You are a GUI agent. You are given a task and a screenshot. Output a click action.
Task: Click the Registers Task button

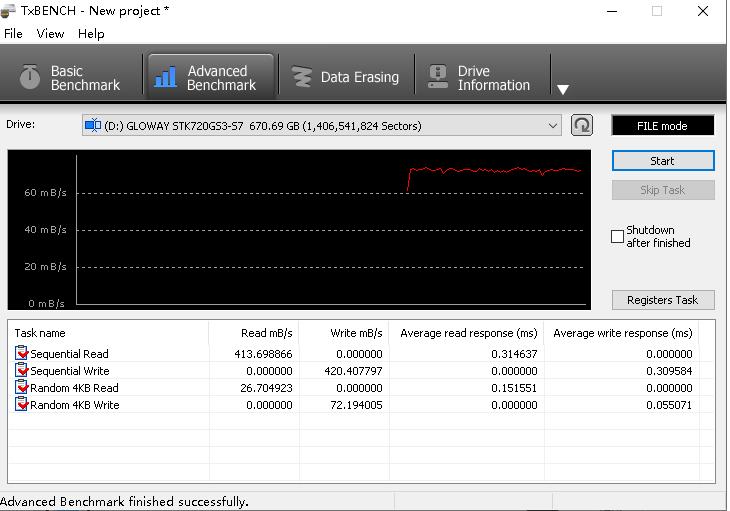(662, 300)
